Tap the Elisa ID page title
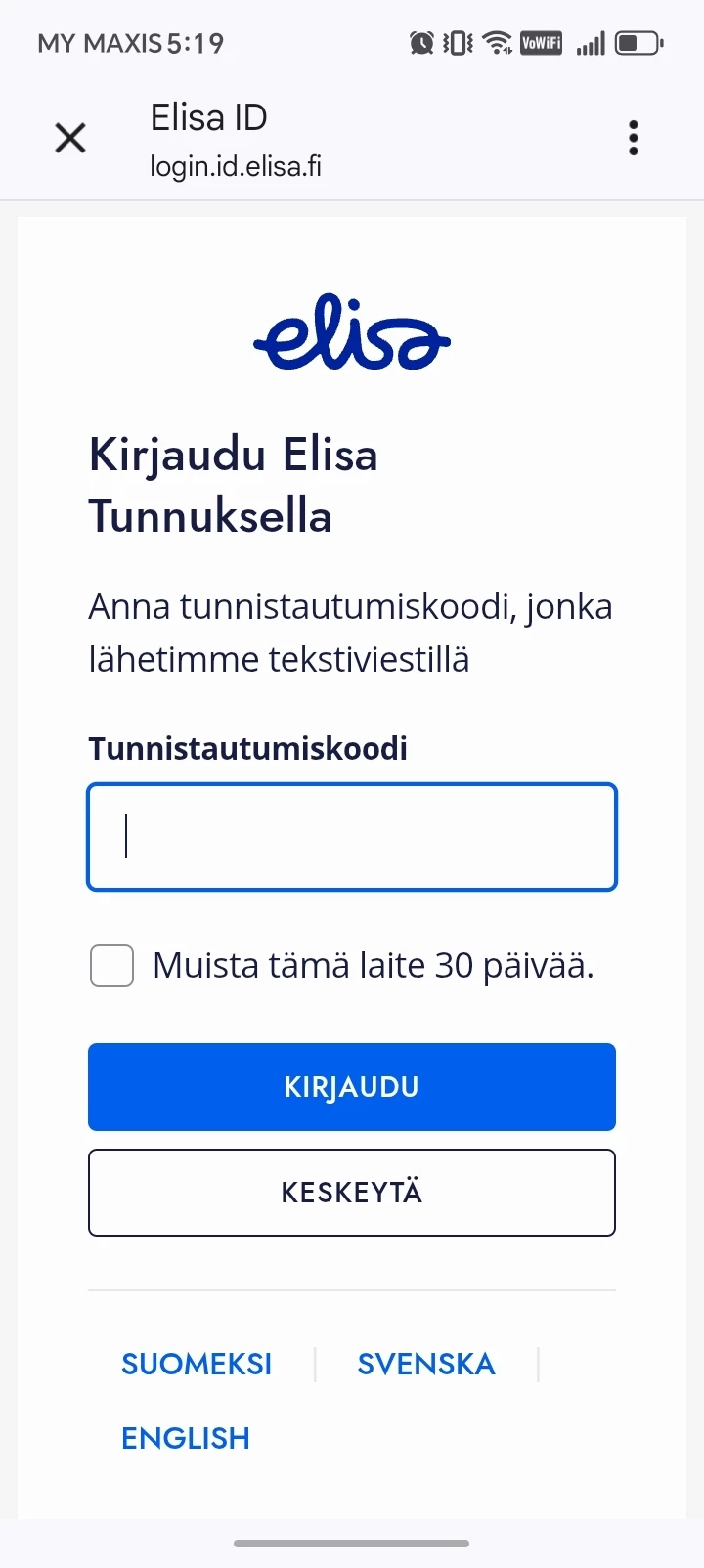Screen dimensions: 704x1568 [x=209, y=118]
